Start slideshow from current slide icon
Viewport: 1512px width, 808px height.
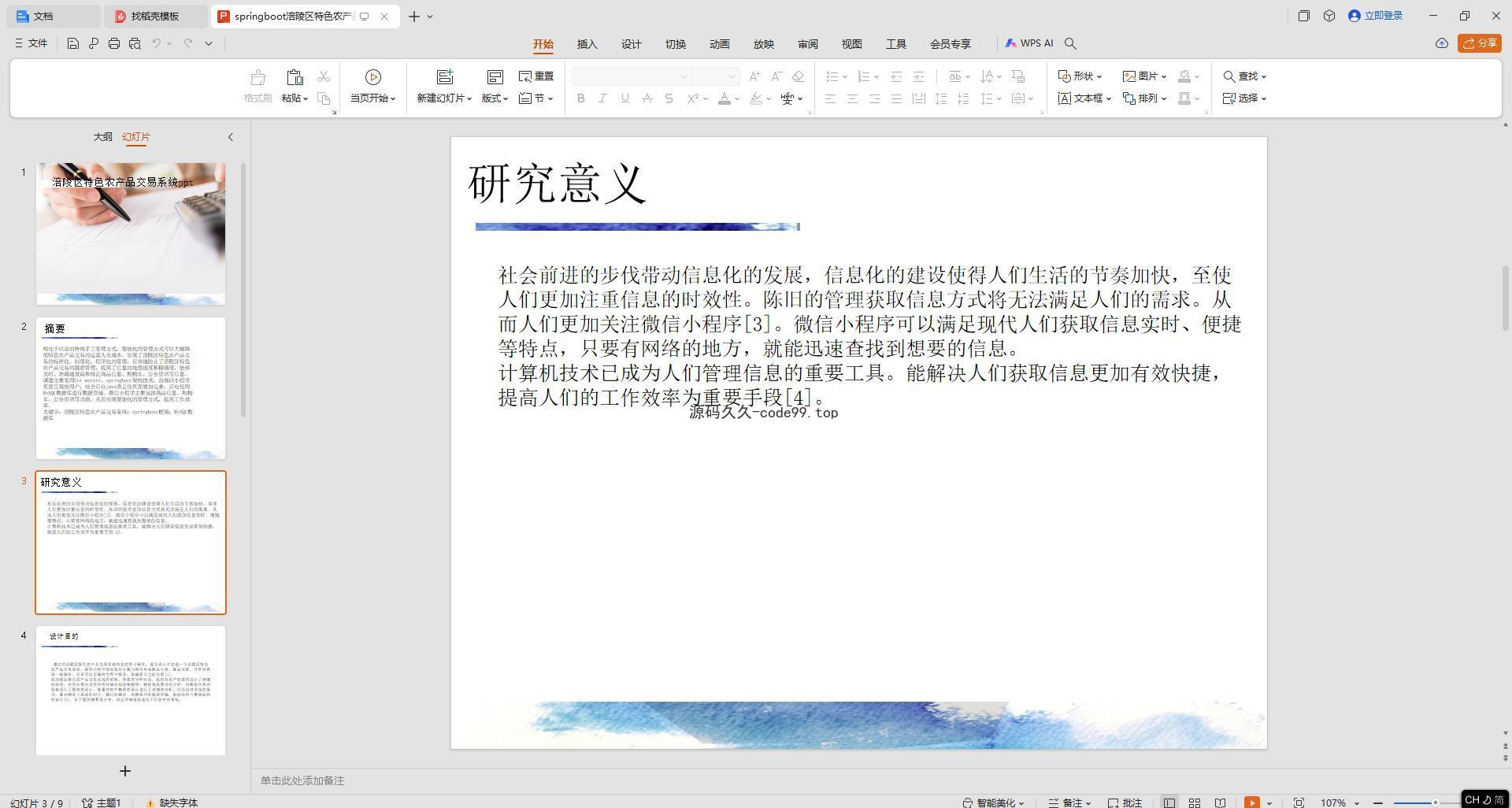(x=373, y=77)
